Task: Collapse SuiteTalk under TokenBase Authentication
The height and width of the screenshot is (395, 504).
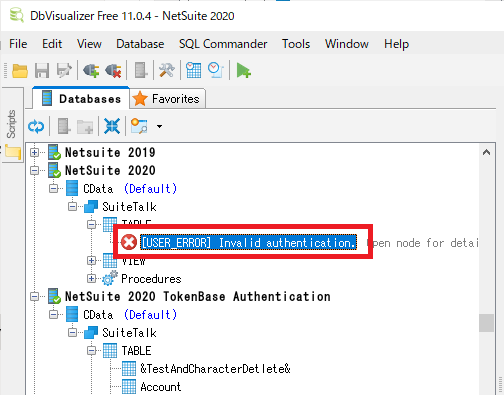Action: coord(72,332)
